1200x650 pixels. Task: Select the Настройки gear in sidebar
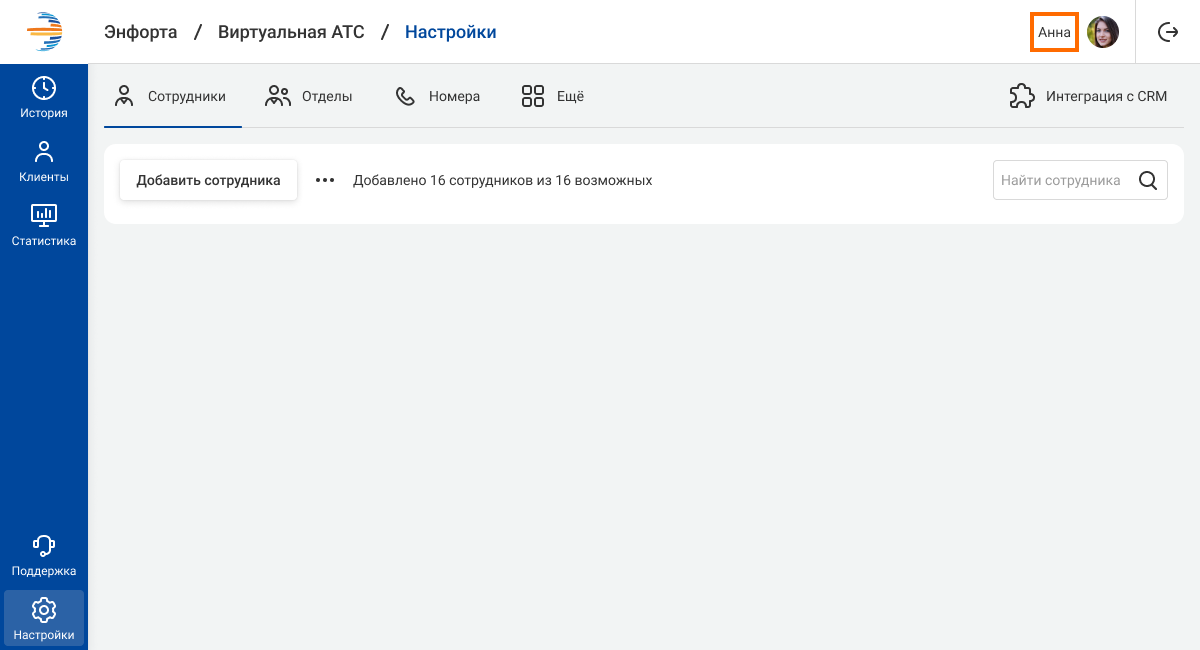pyautogui.click(x=44, y=619)
